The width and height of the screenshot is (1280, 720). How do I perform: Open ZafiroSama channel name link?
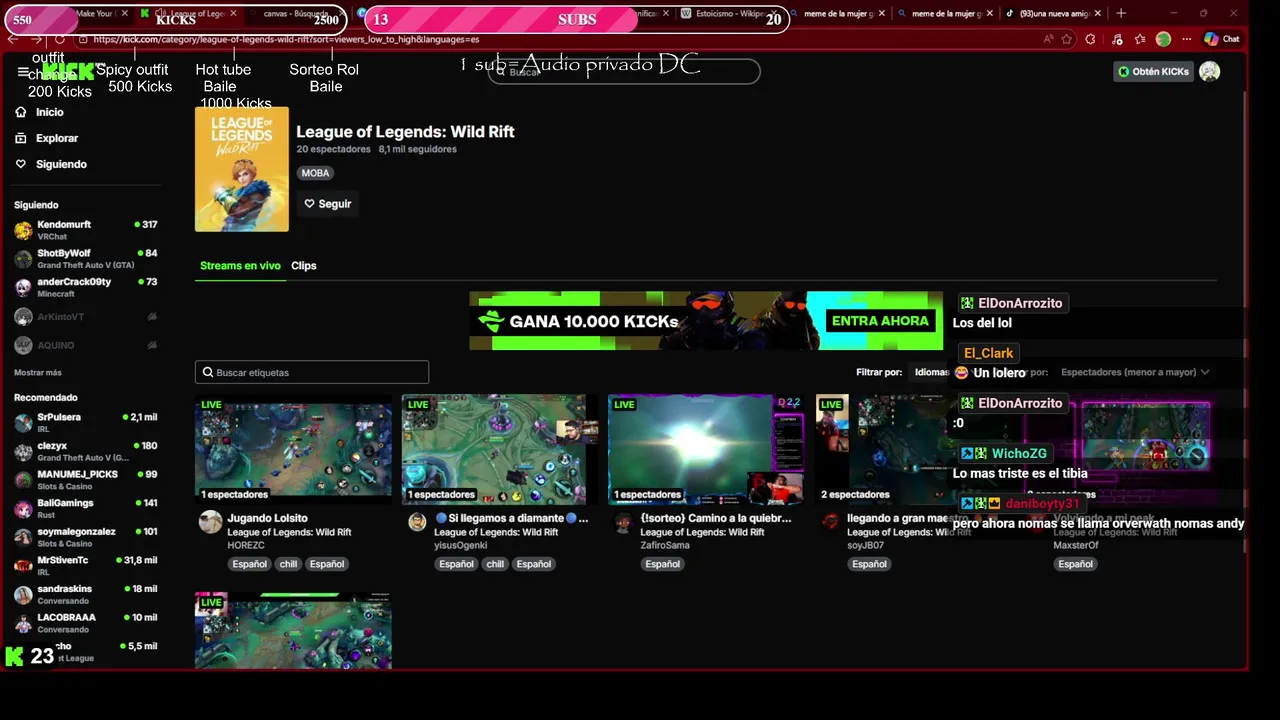pyautogui.click(x=665, y=545)
